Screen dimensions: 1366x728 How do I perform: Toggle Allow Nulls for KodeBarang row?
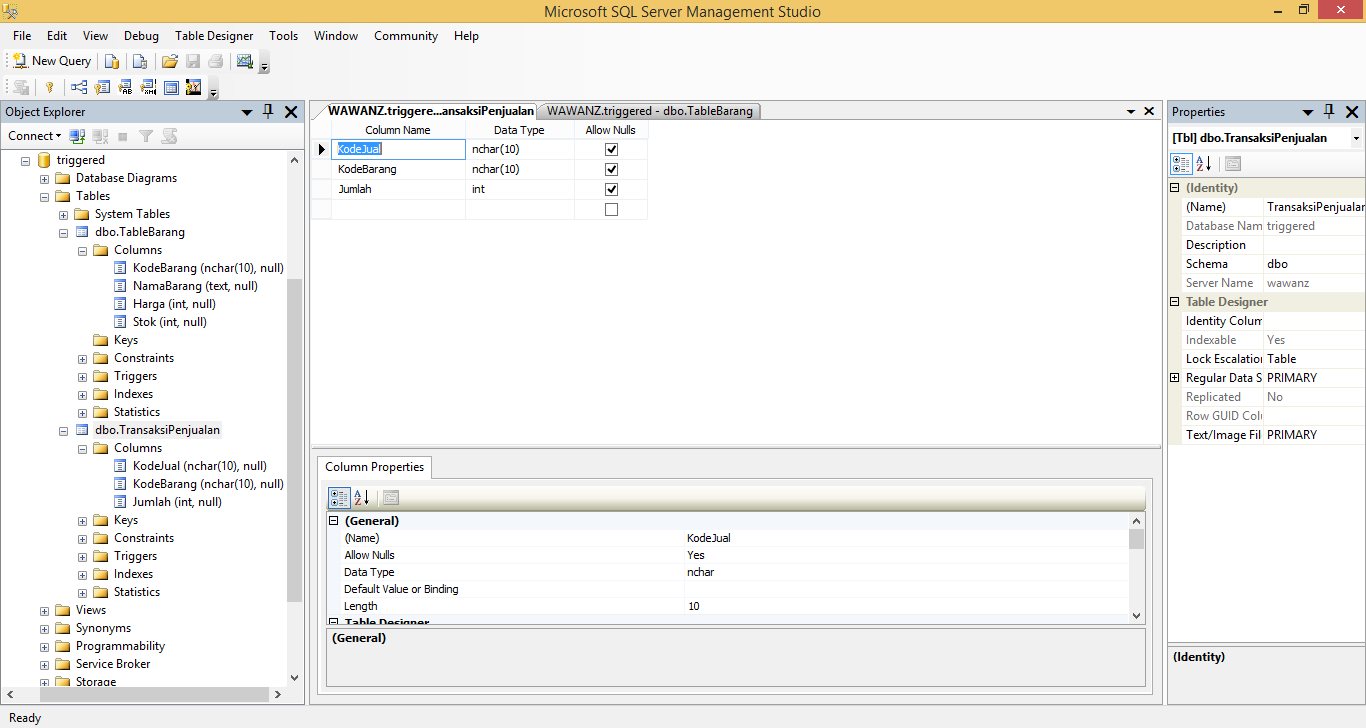coord(611,170)
